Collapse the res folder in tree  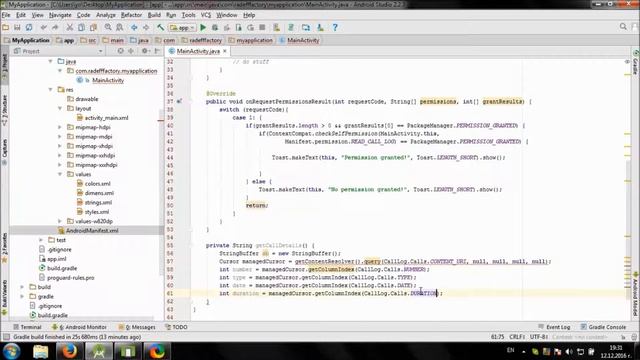pos(51,89)
